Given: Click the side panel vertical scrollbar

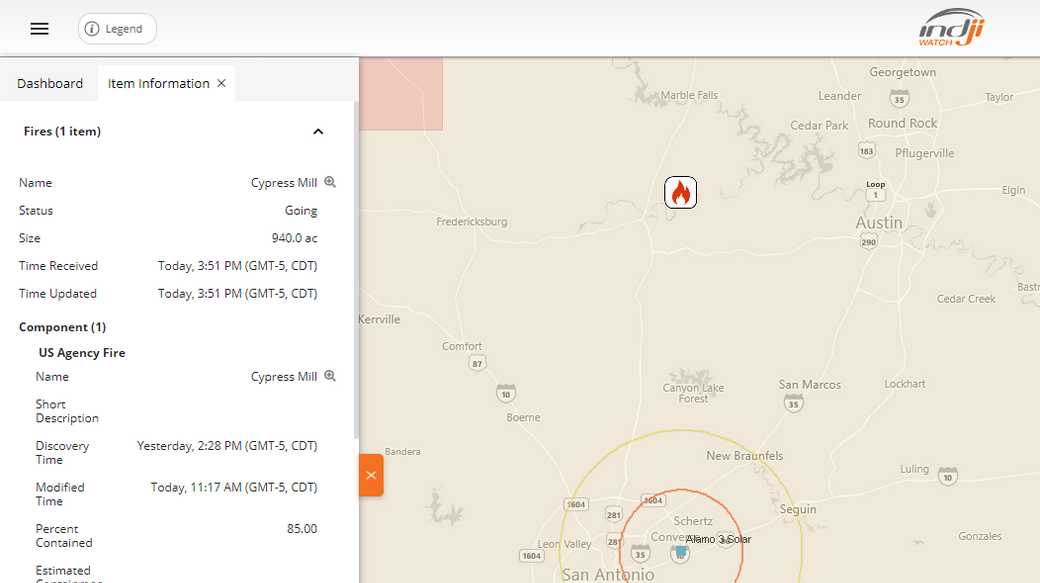Looking at the screenshot, I should point(356,269).
